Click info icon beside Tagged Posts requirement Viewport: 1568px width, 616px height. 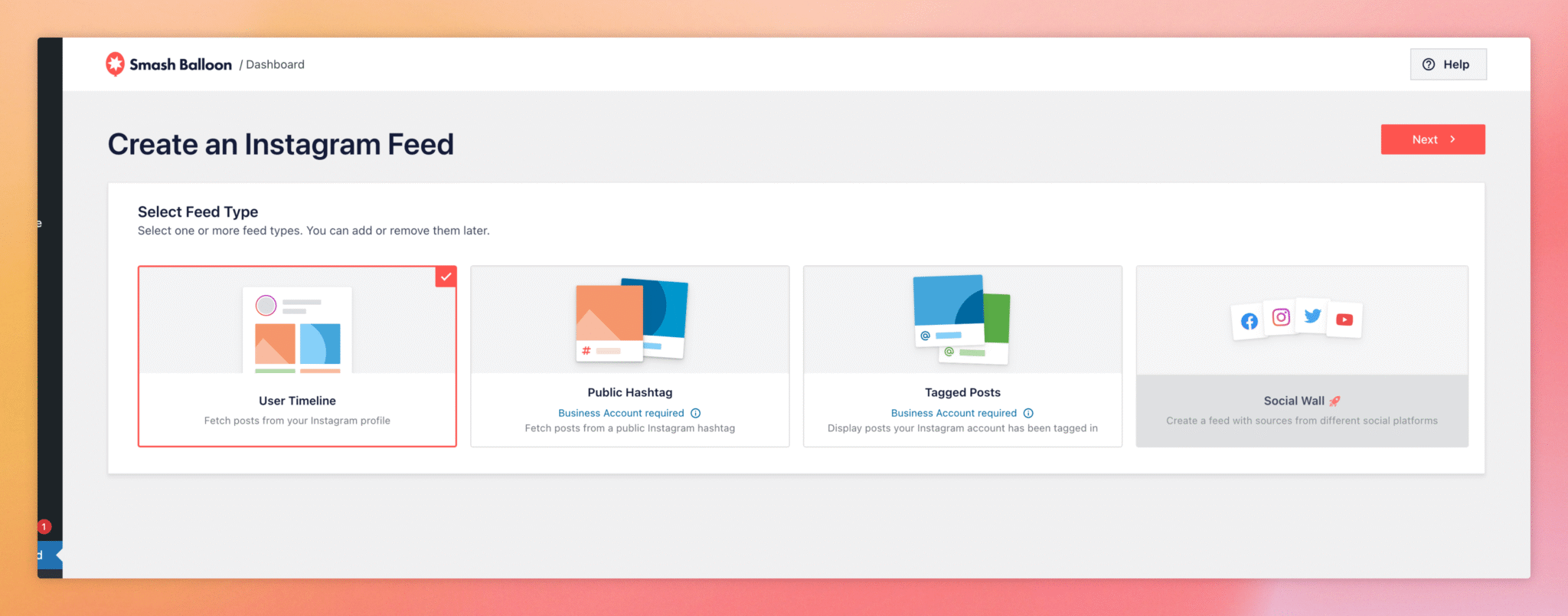[1028, 413]
